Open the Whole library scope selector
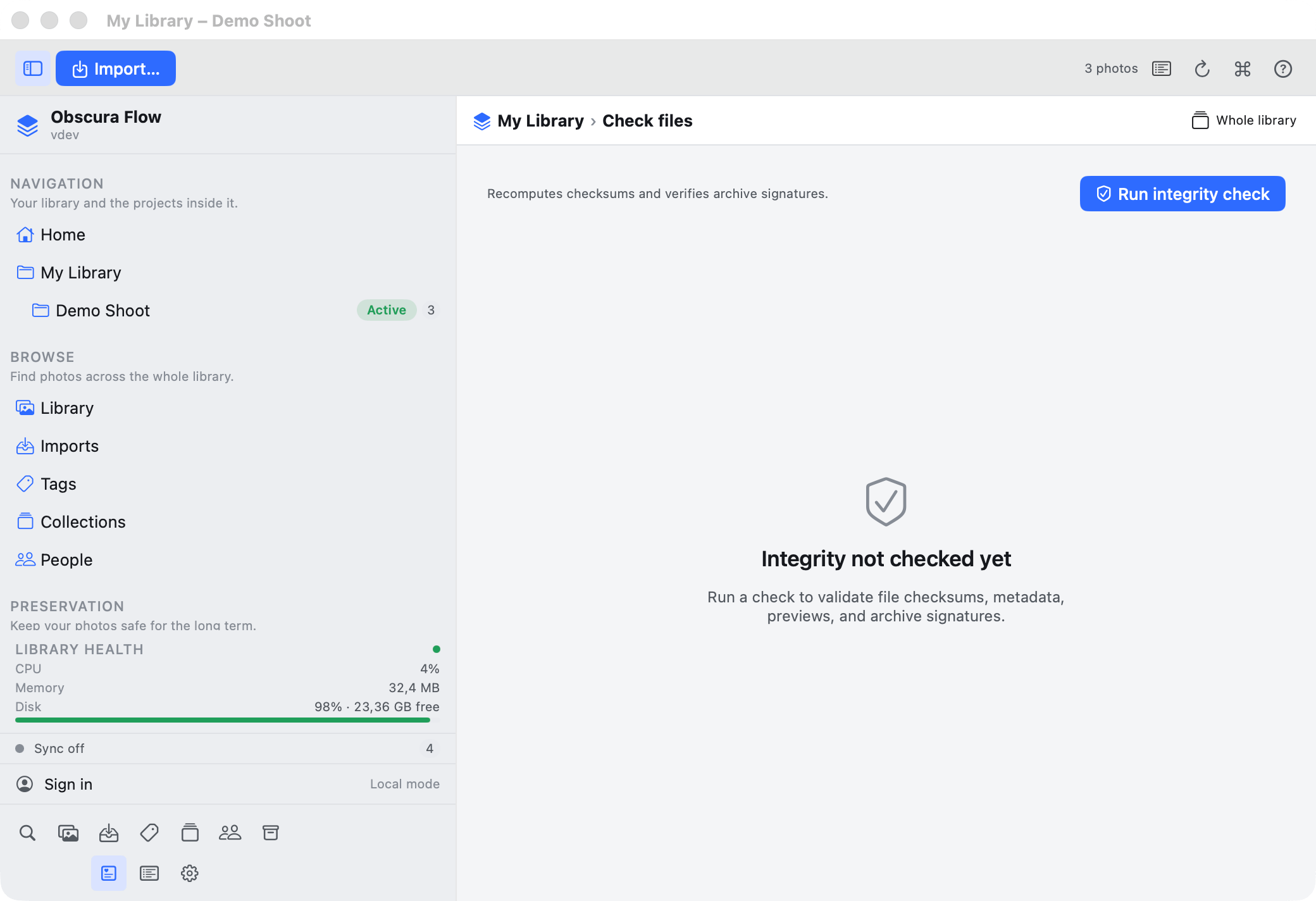The image size is (1316, 901). coord(1244,120)
